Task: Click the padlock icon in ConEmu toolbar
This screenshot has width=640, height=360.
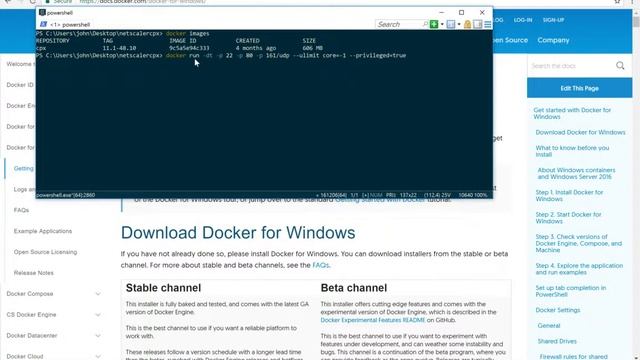Action: 467,24
